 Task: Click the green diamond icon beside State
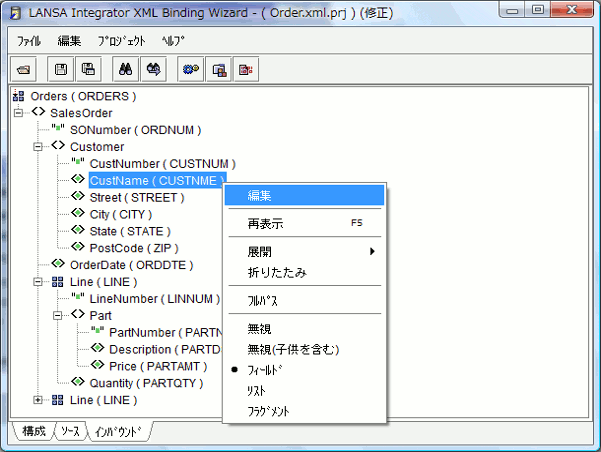[78, 230]
